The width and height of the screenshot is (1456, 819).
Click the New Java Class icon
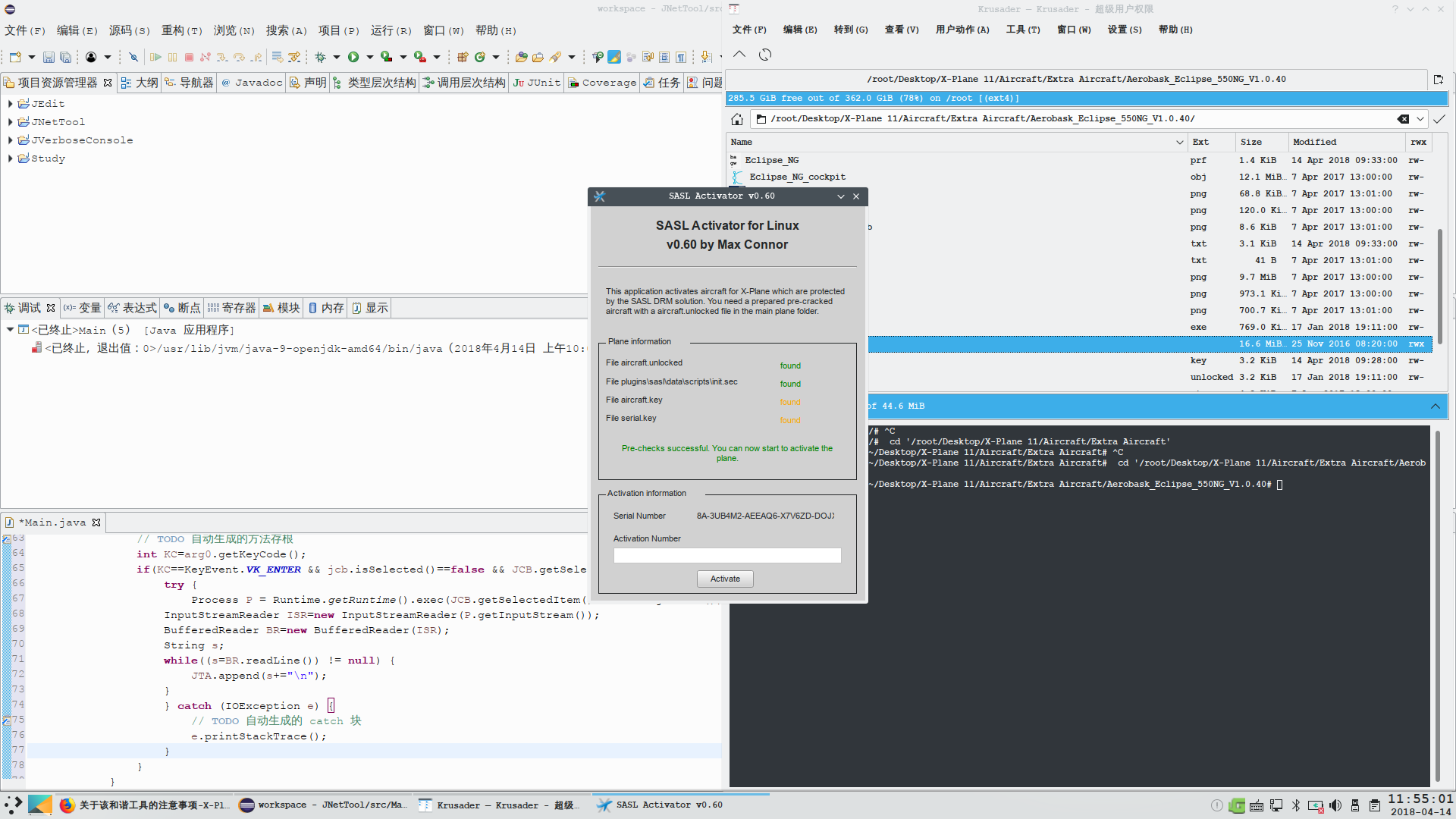(480, 57)
